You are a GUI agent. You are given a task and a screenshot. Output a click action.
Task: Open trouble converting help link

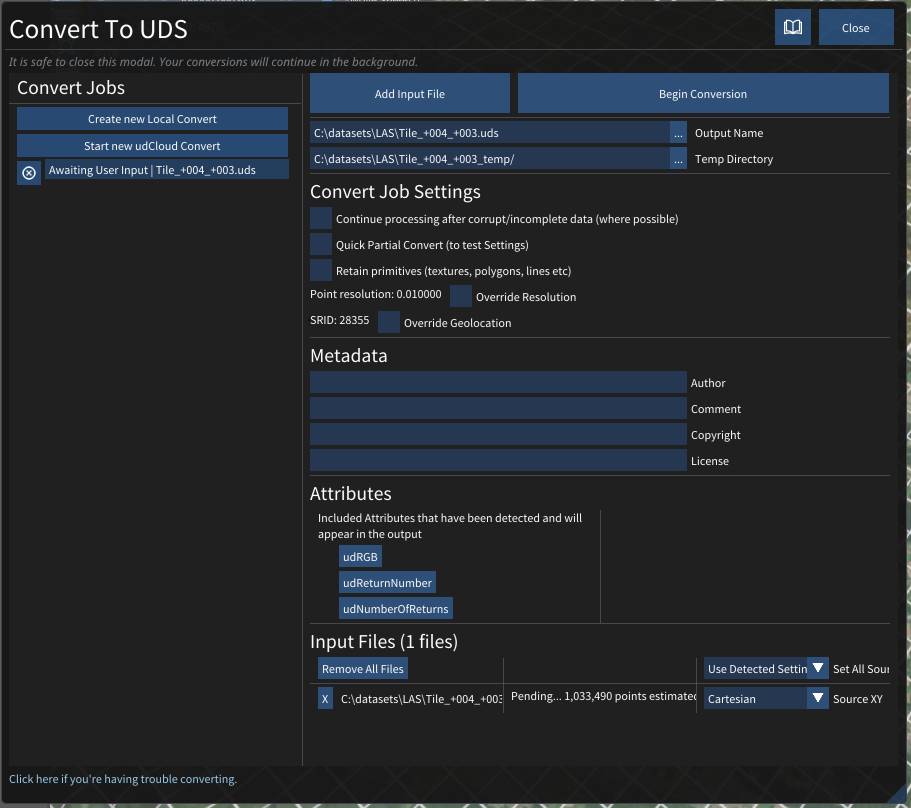point(123,779)
